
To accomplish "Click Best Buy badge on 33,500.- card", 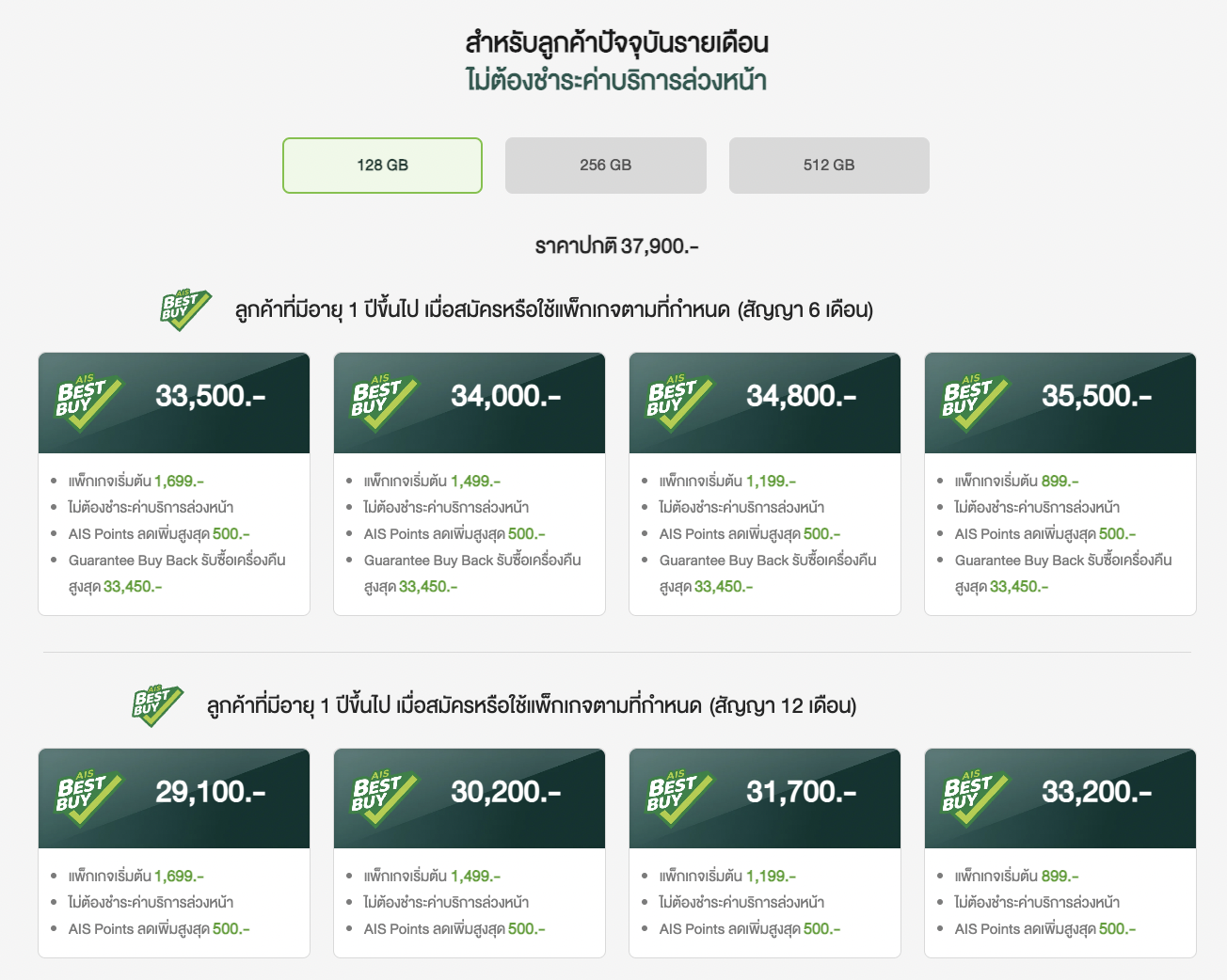I will point(89,403).
